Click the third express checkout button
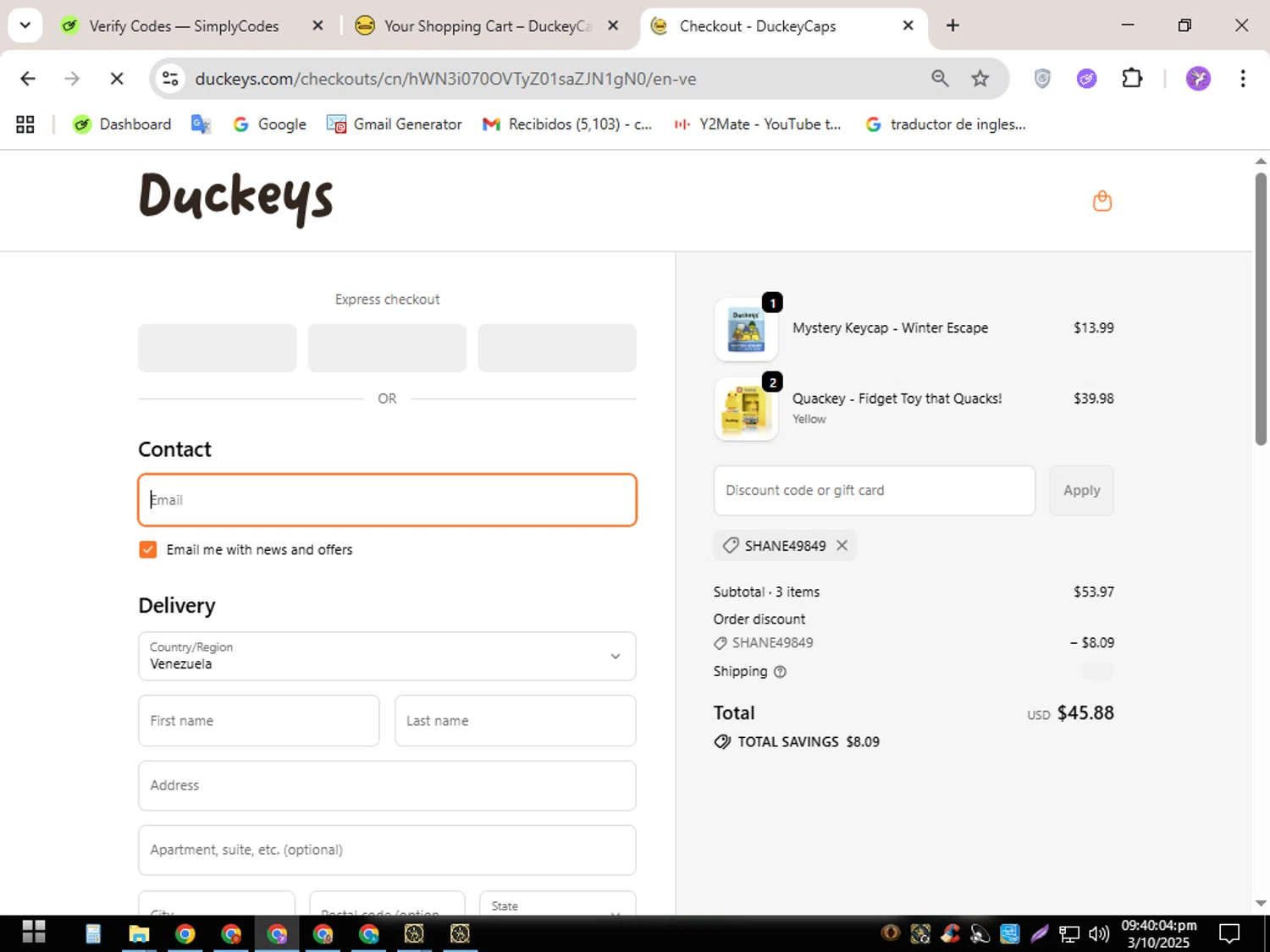The height and width of the screenshot is (952, 1270). (557, 348)
